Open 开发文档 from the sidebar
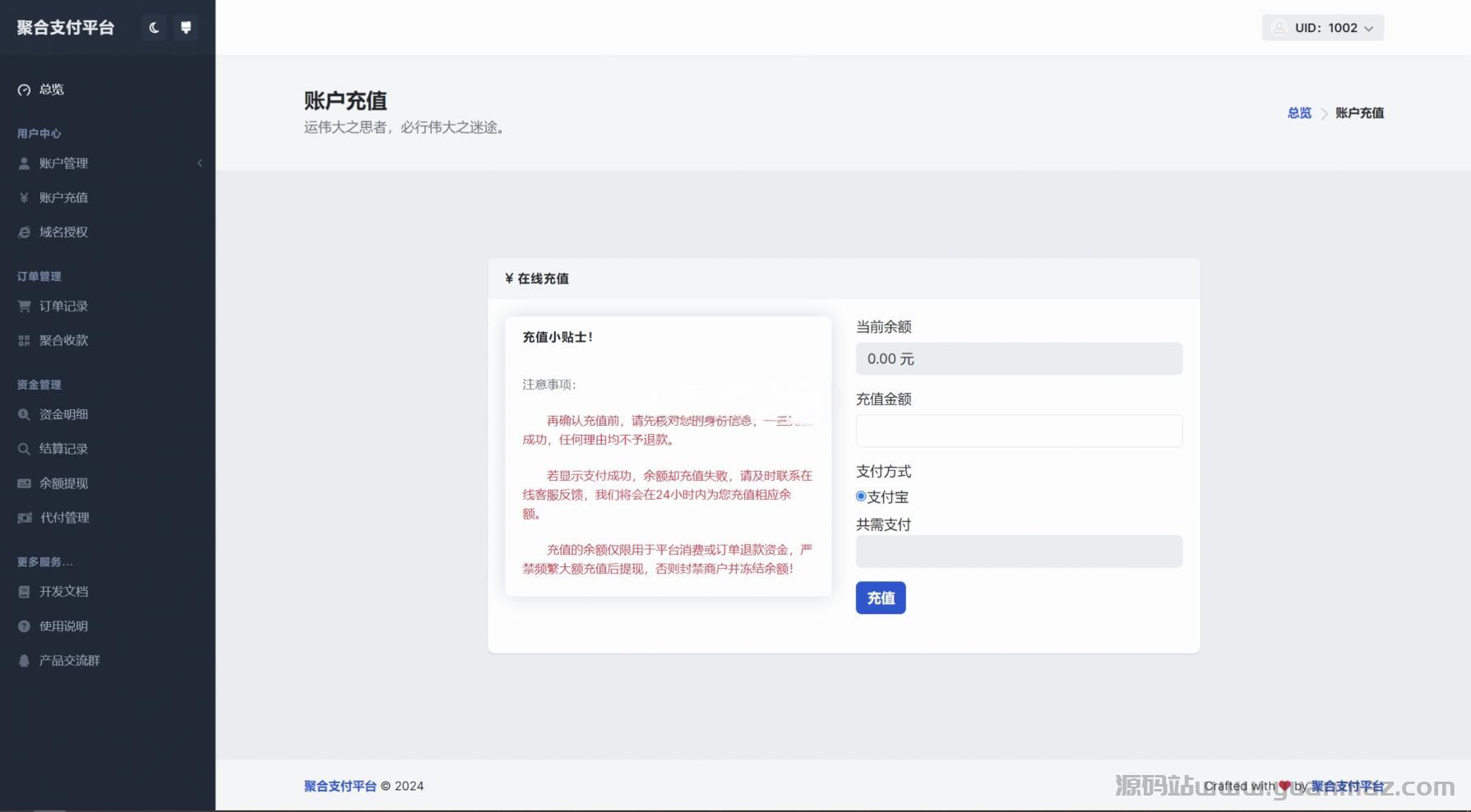This screenshot has height=812, width=1471. coord(63,592)
